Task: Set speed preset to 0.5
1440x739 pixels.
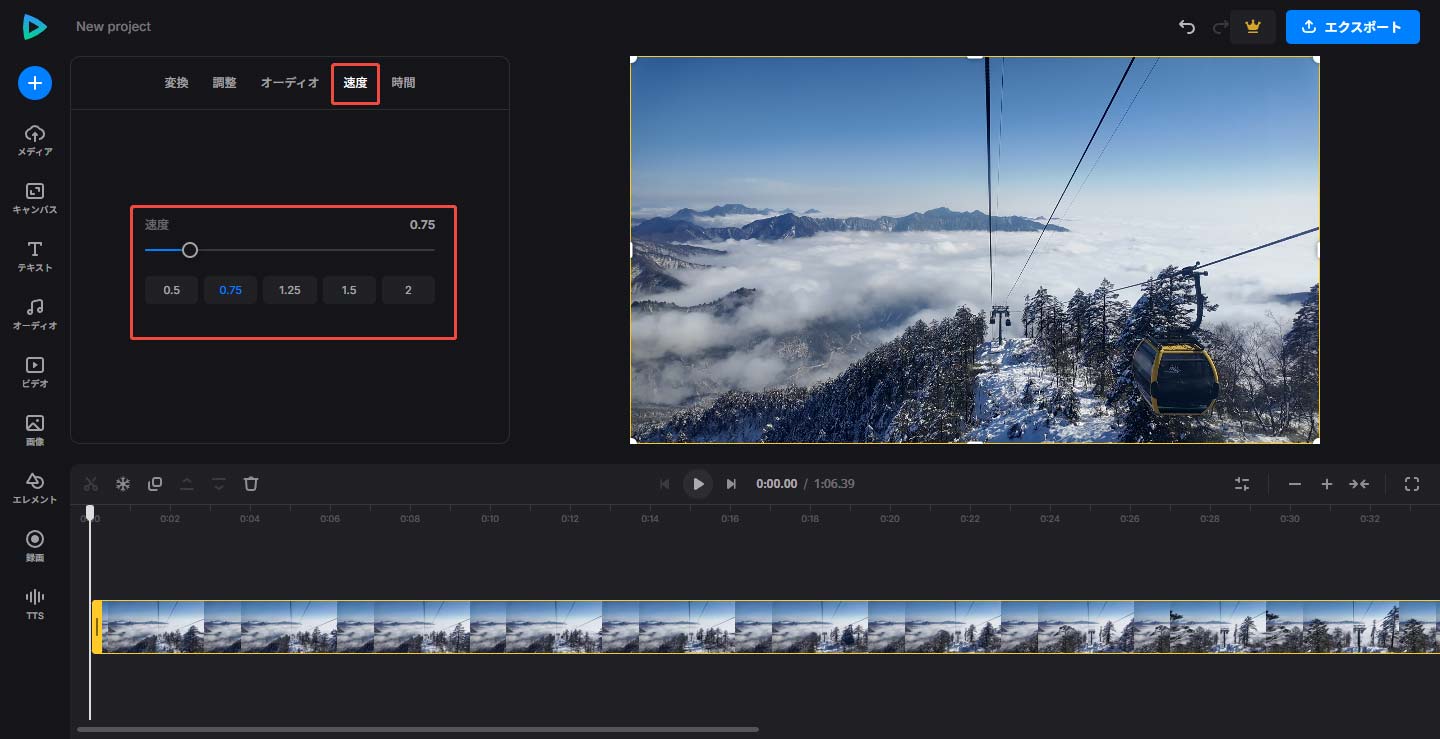Action: [172, 290]
